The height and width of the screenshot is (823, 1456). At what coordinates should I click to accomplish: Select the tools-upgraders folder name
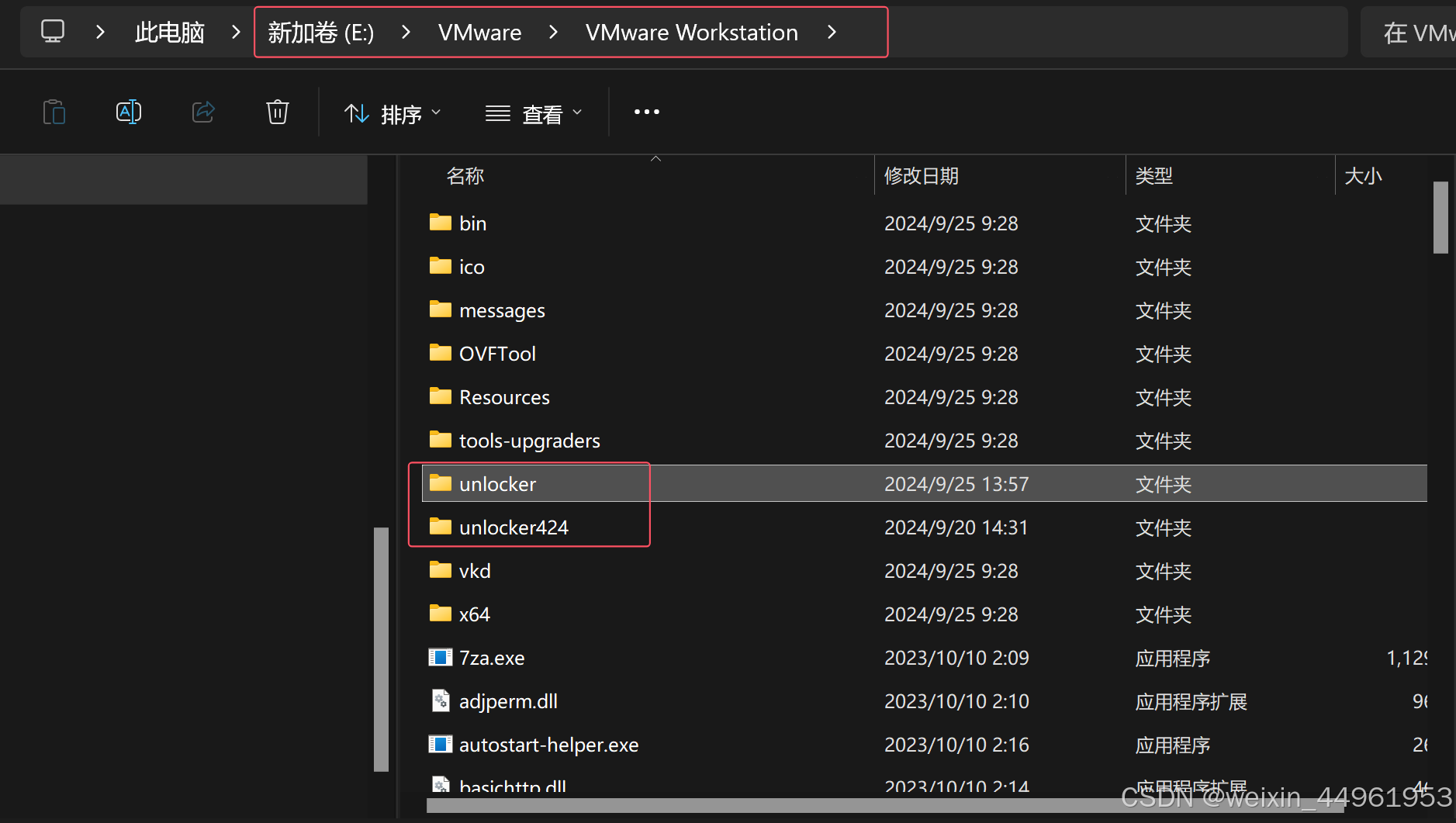pos(530,441)
